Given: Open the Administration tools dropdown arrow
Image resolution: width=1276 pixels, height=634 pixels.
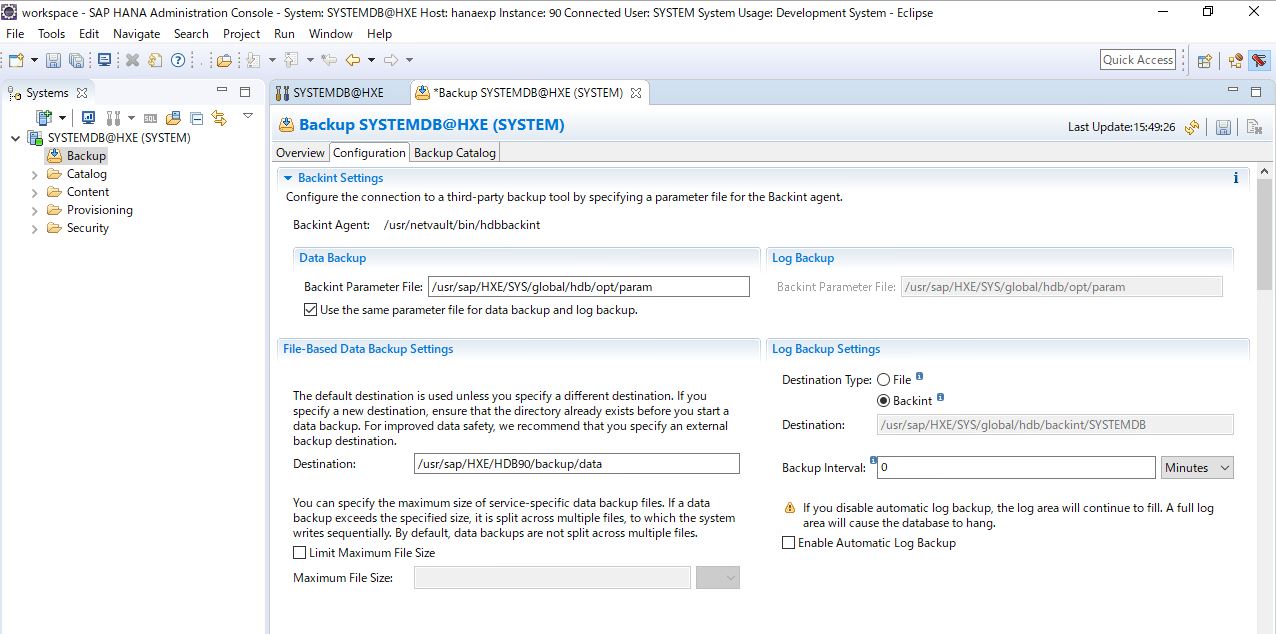Looking at the screenshot, I should click(x=130, y=118).
